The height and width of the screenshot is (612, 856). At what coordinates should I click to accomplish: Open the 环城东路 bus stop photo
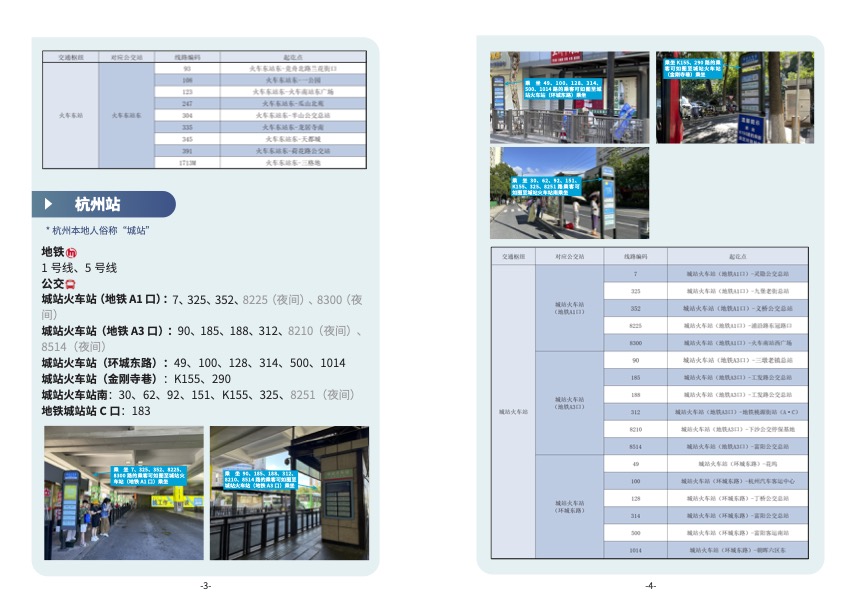569,97
